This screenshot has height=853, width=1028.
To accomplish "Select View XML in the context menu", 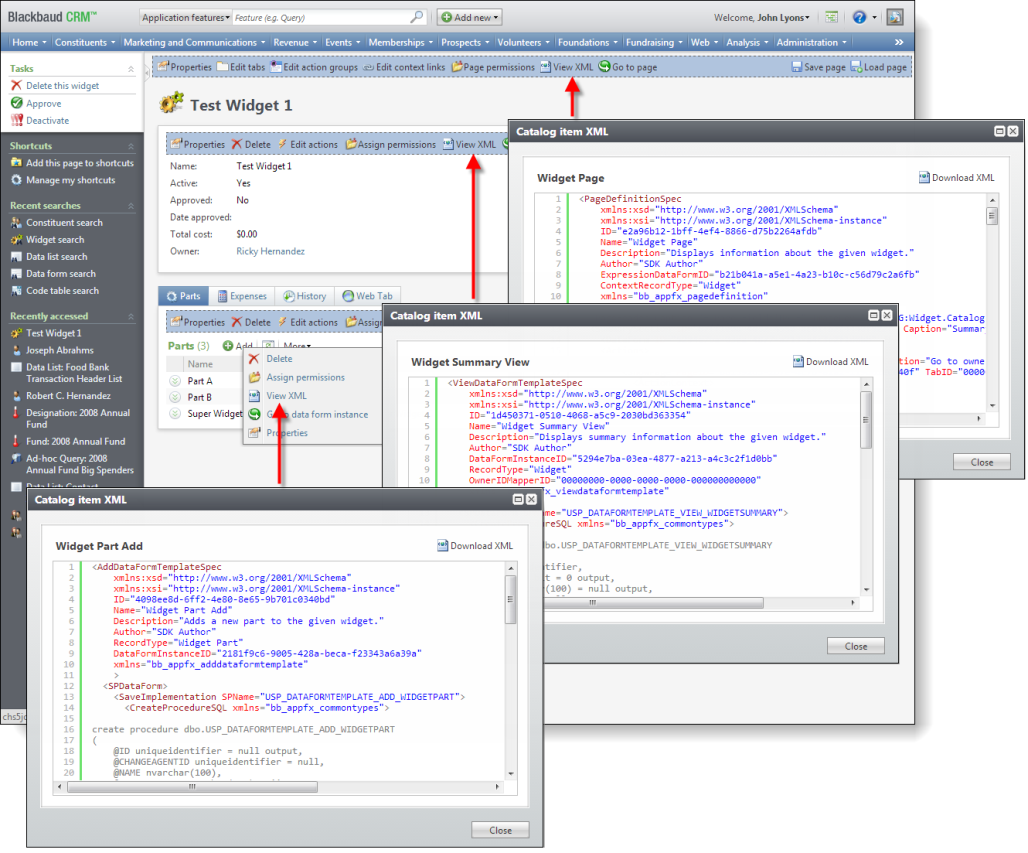I will tap(287, 395).
